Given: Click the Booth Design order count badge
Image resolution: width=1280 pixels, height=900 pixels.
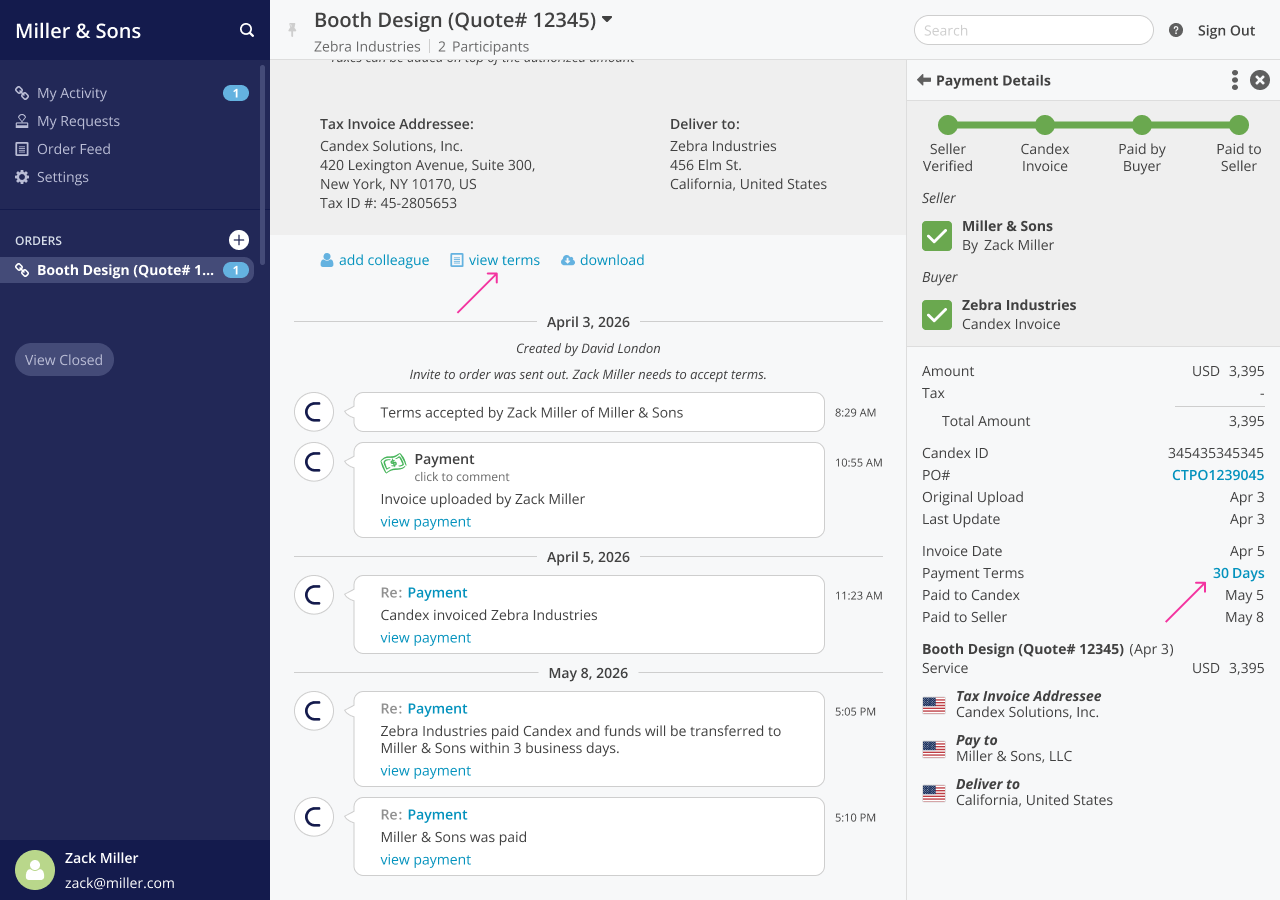Looking at the screenshot, I should click(236, 270).
